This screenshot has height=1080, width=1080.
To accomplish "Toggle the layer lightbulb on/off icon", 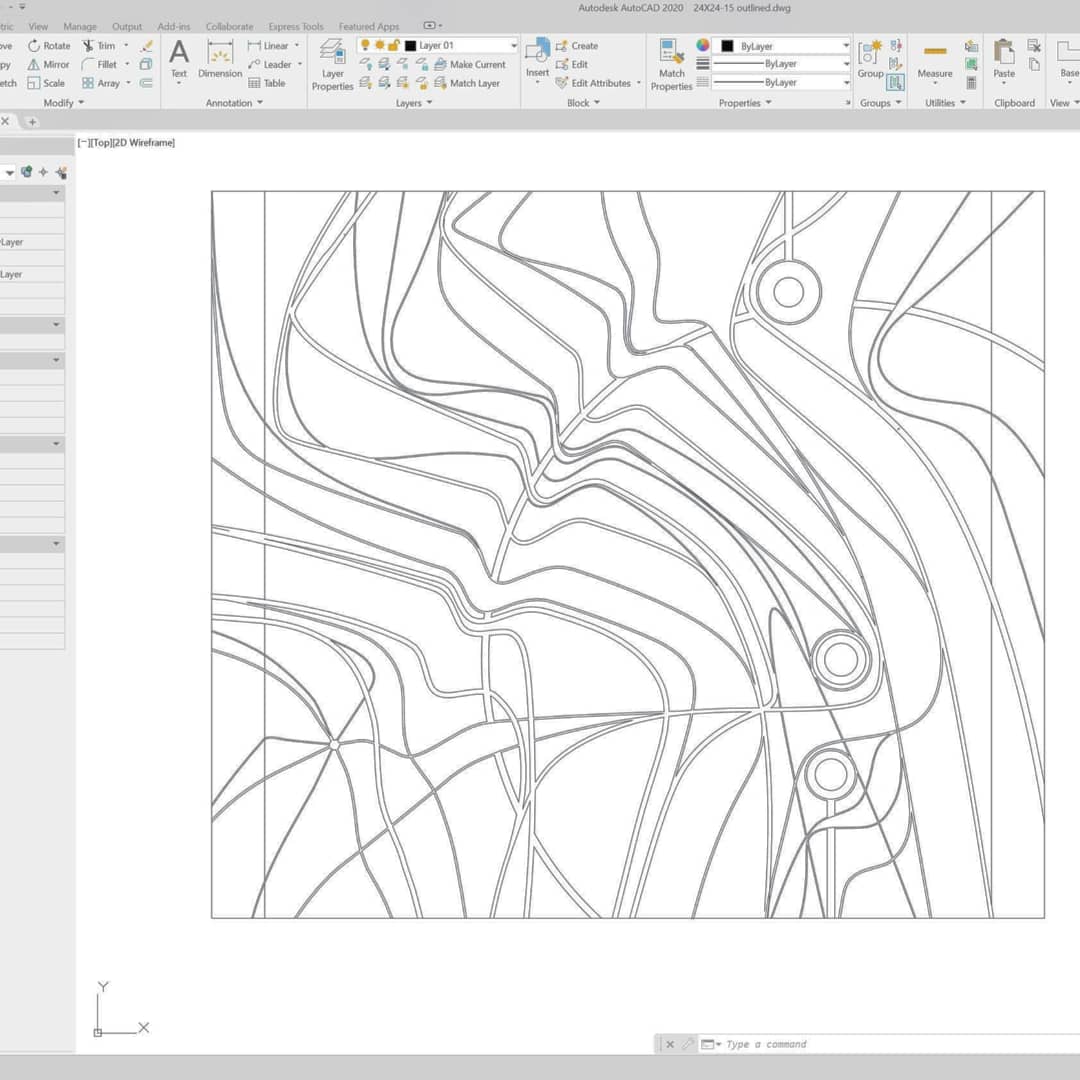I will click(x=365, y=46).
